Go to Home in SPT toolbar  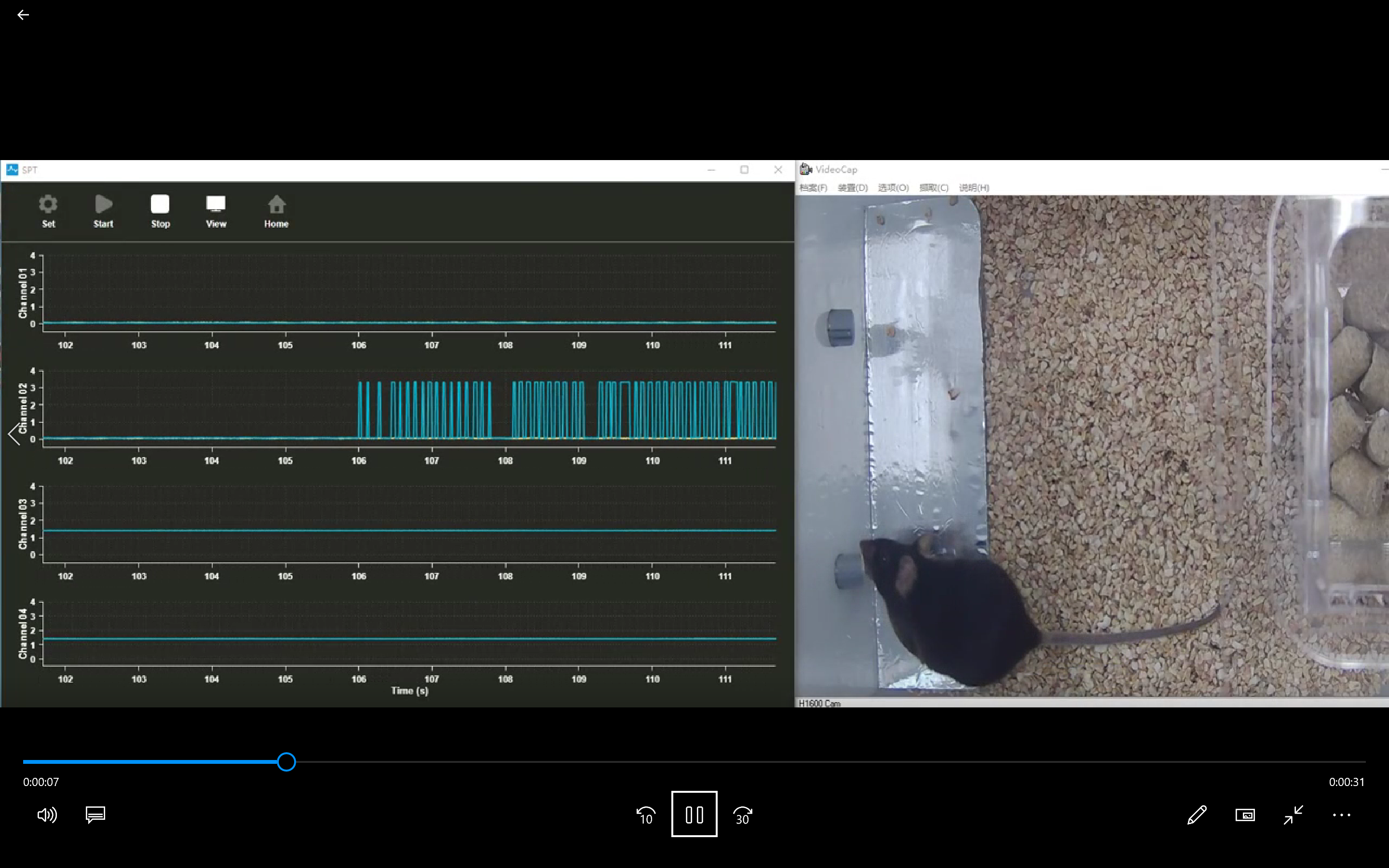click(276, 211)
